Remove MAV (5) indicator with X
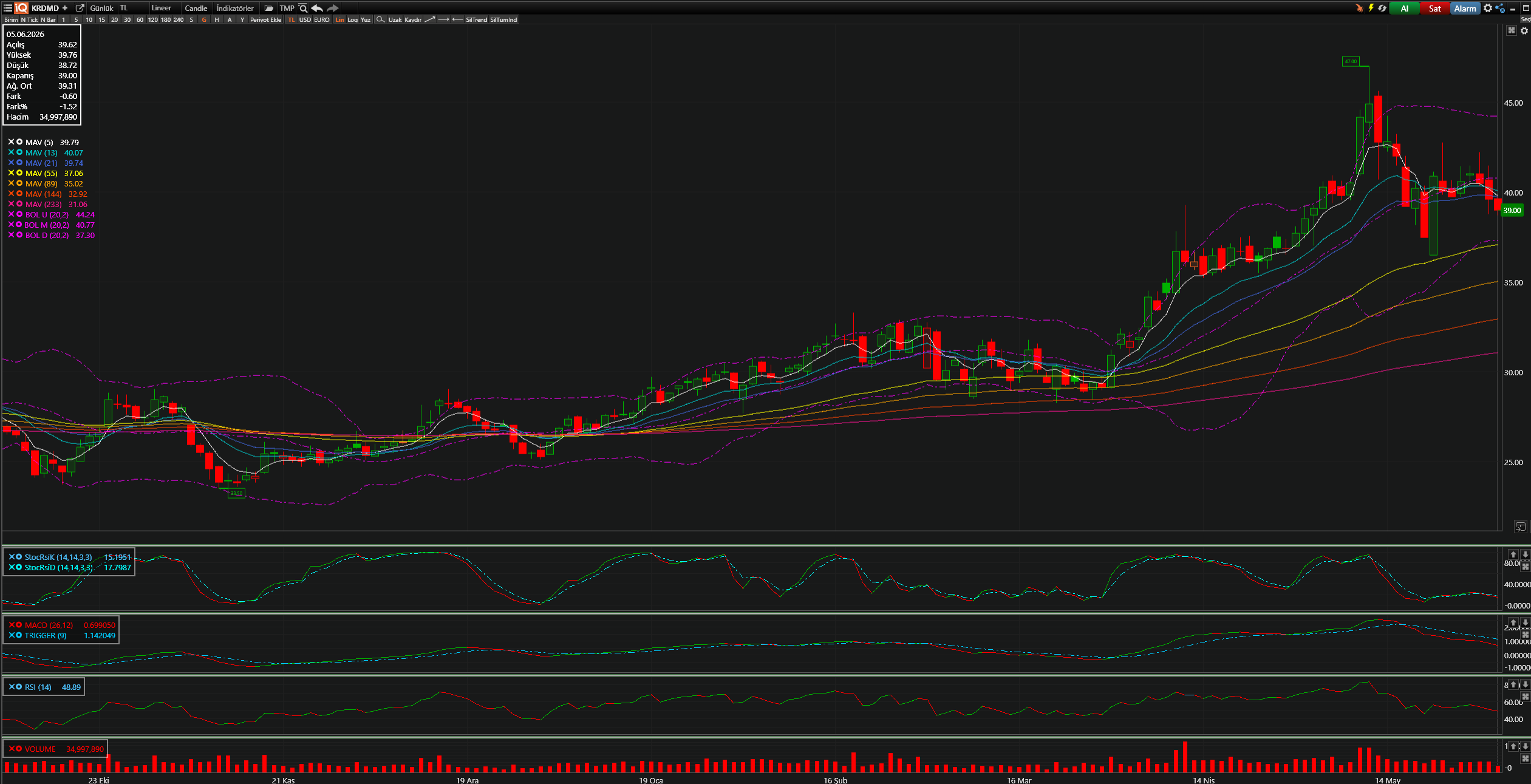Screen dimensions: 1531x784 click(x=11, y=141)
